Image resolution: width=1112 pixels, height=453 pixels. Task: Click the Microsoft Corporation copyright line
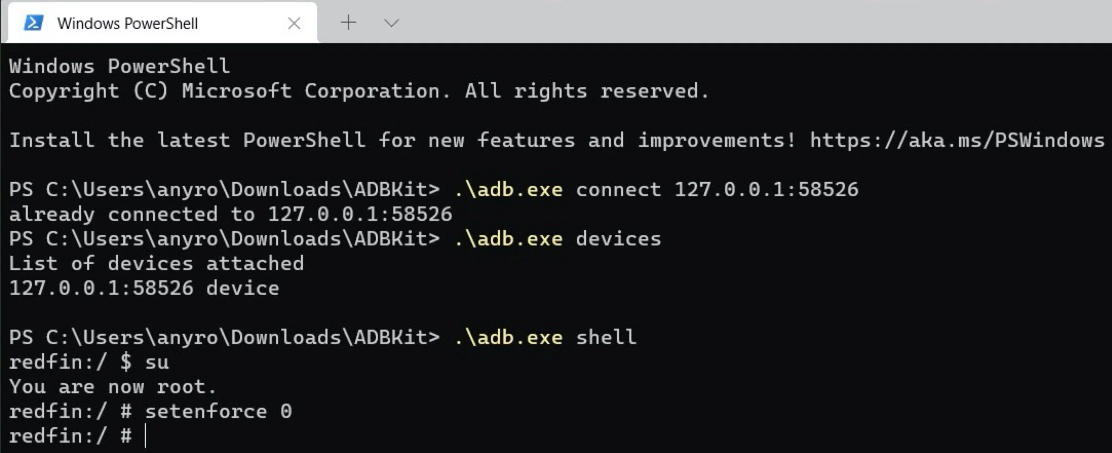point(359,91)
